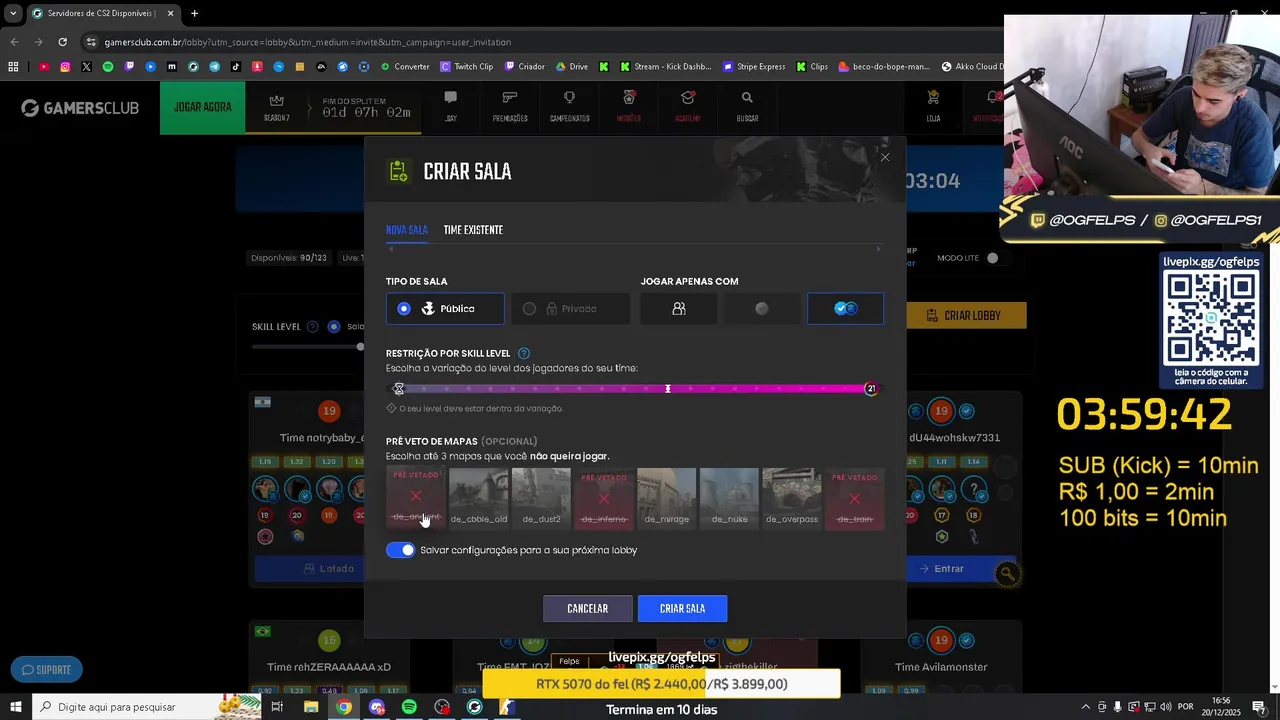Choose the gray verified badge option
The image size is (1280, 720).
click(x=762, y=309)
